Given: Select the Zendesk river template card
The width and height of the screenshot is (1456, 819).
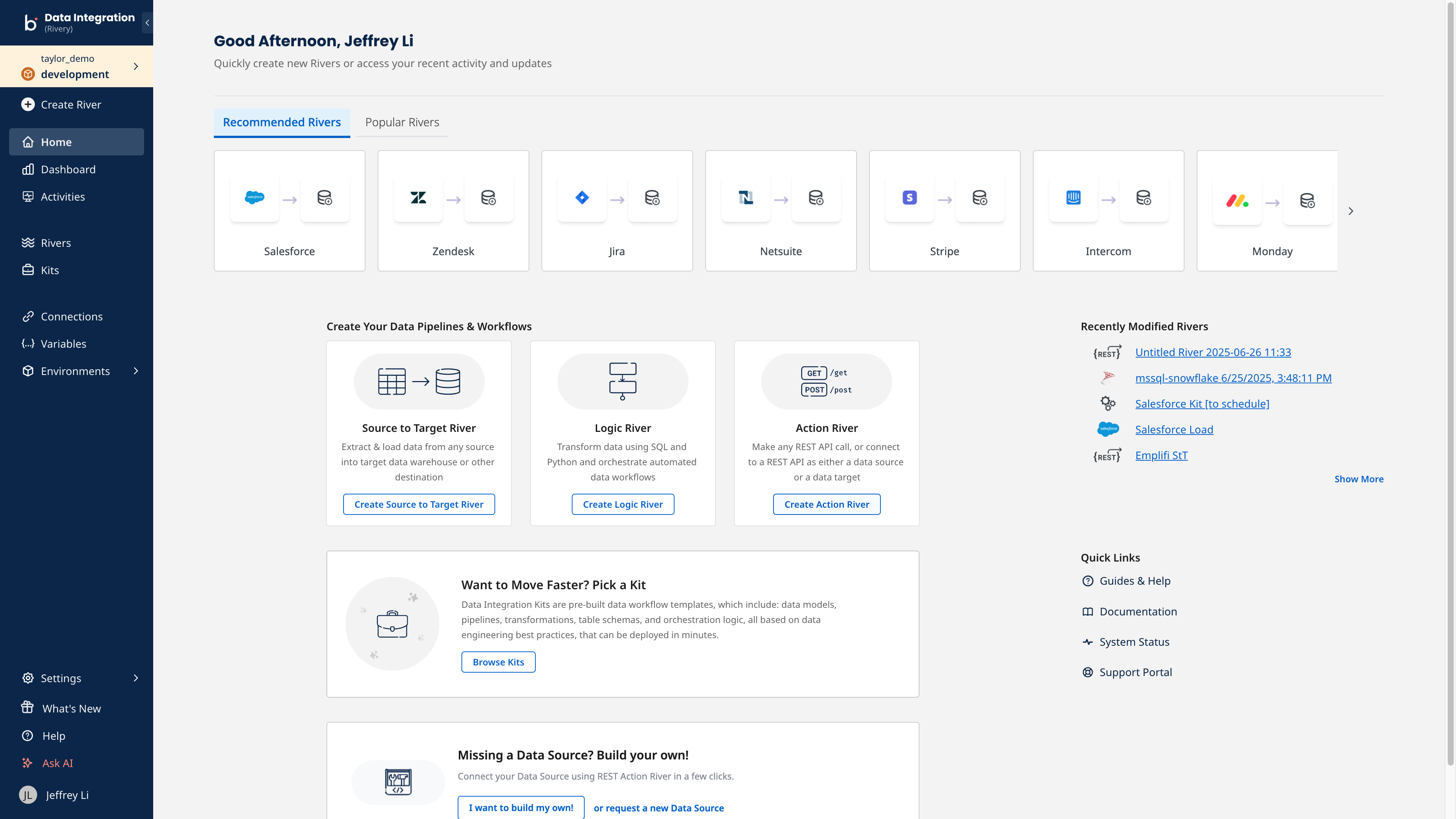Looking at the screenshot, I should tap(453, 211).
